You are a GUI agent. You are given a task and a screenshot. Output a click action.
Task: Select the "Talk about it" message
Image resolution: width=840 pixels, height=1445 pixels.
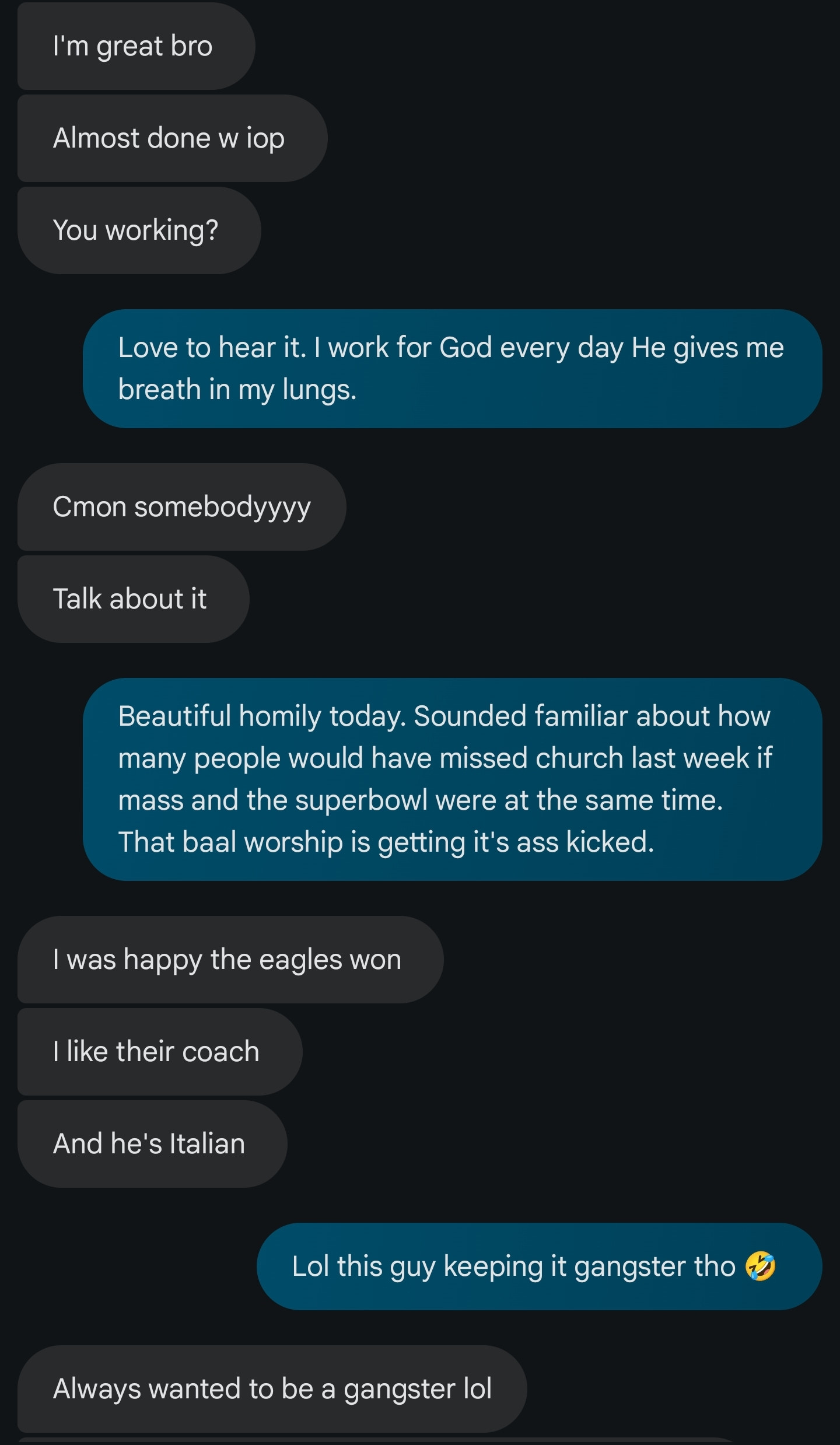pos(133,599)
